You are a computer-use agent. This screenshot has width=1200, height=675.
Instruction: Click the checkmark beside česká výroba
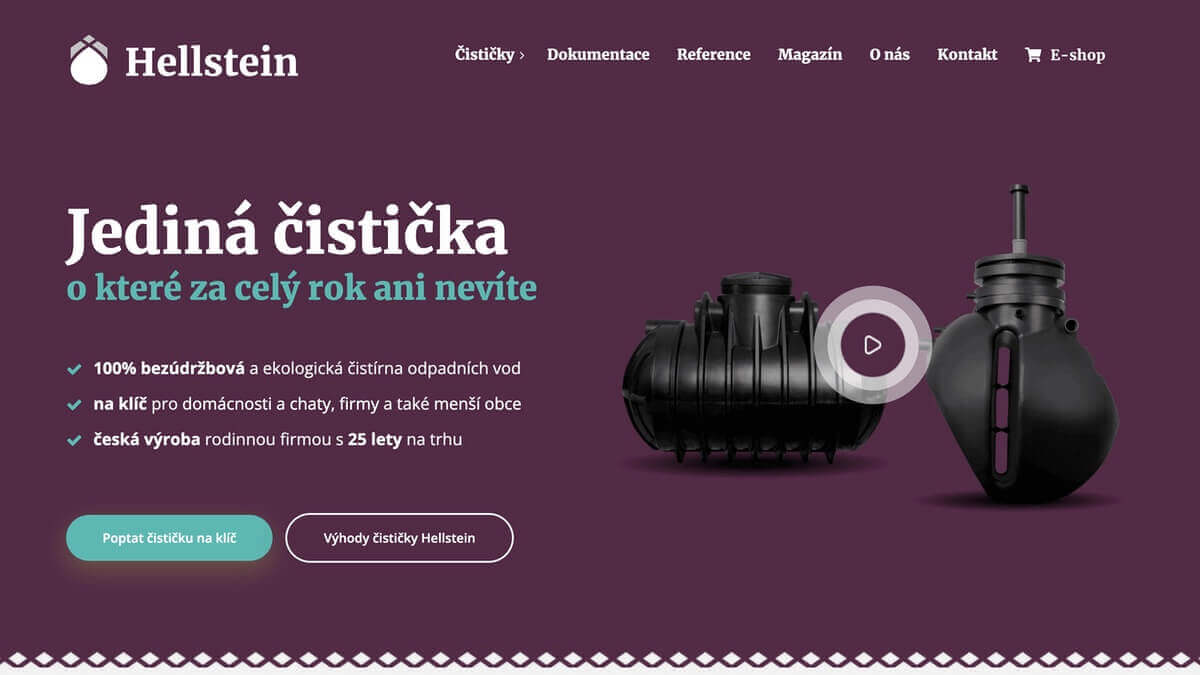click(x=74, y=440)
